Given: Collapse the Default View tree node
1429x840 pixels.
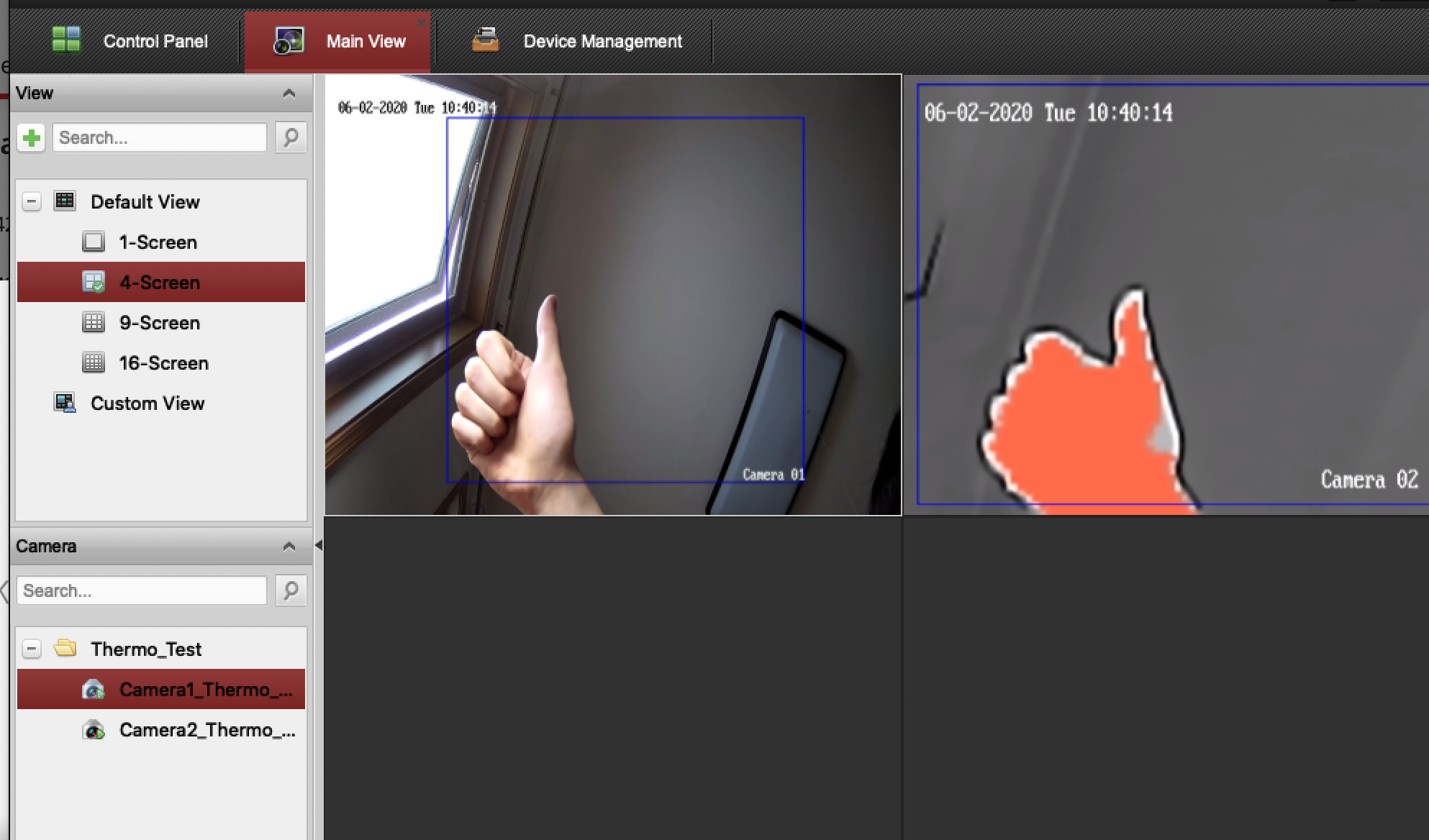Looking at the screenshot, I should point(32,201).
